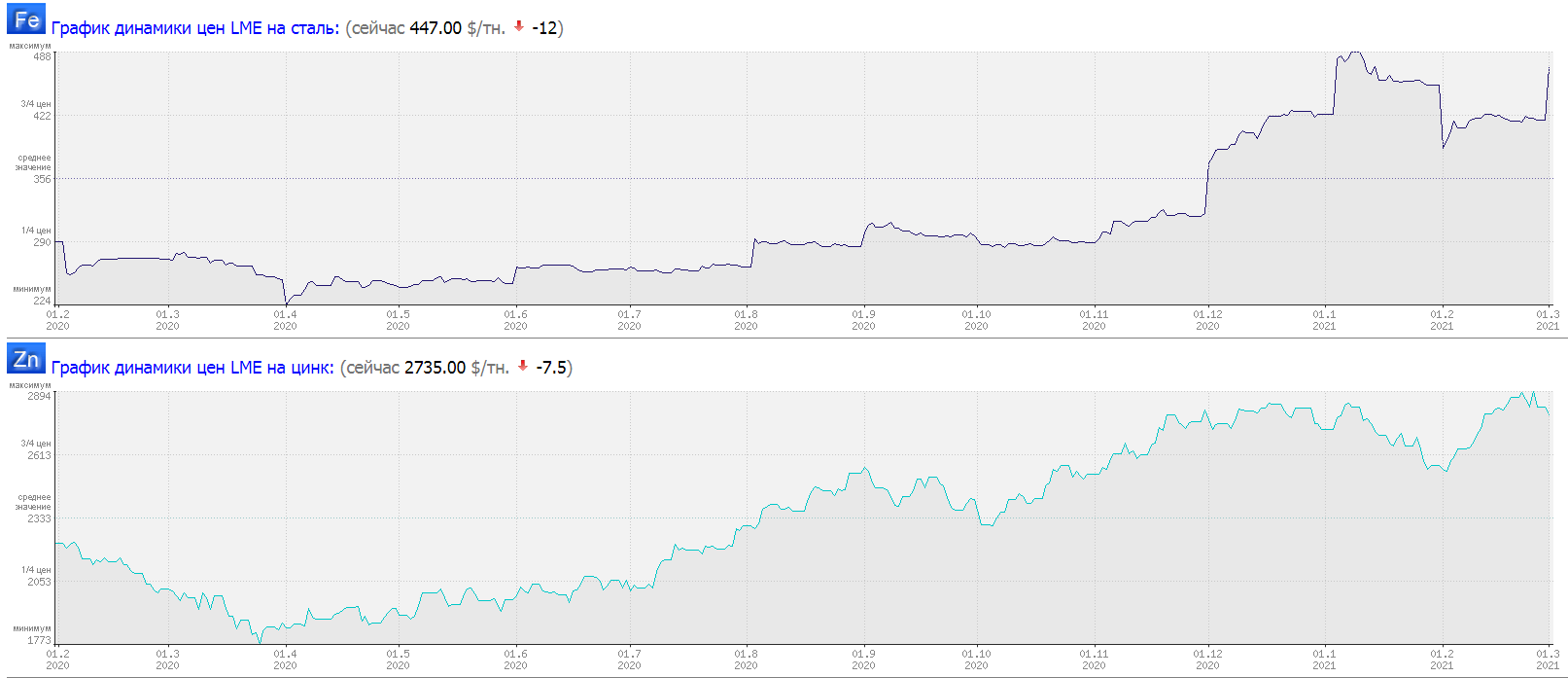The image size is (1568, 678).
Task: Open the LME zinc price chart link
Action: tap(192, 368)
